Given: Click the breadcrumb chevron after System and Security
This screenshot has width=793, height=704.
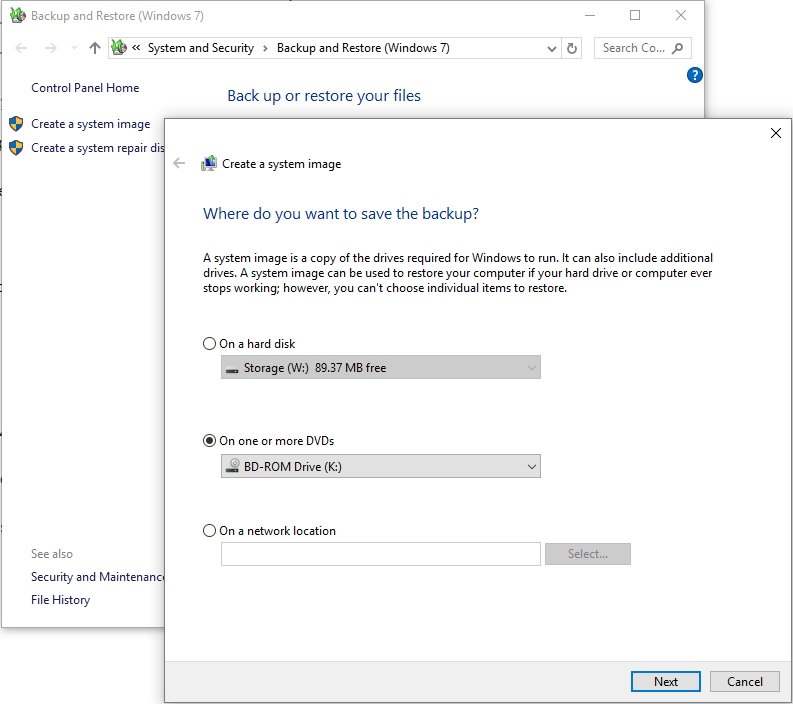Looking at the screenshot, I should point(265,49).
